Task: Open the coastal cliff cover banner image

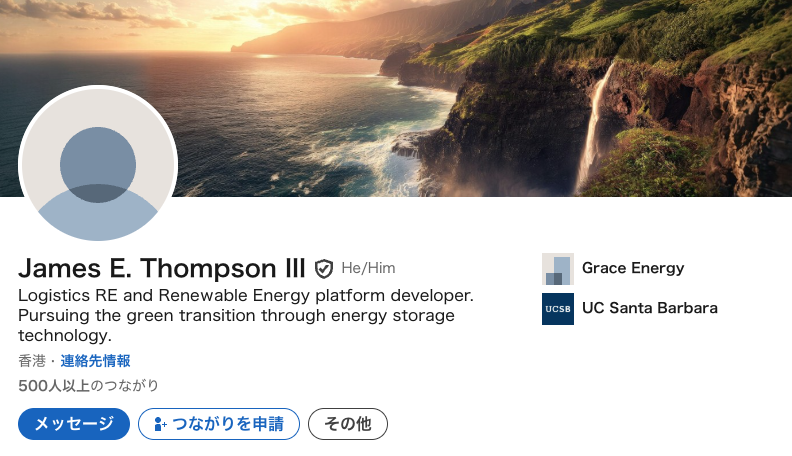Action: coord(396,98)
